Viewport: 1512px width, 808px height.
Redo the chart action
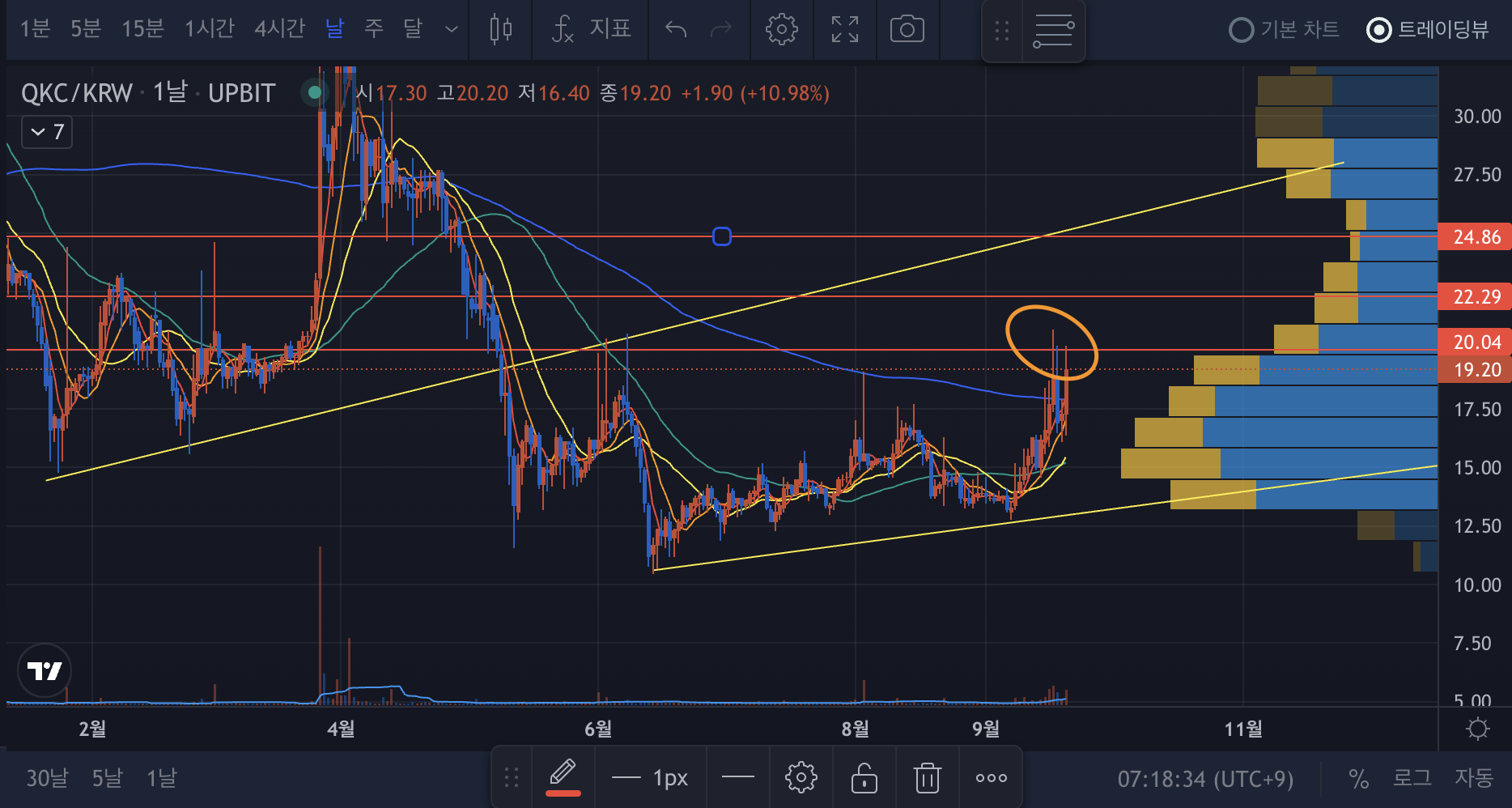[720, 30]
